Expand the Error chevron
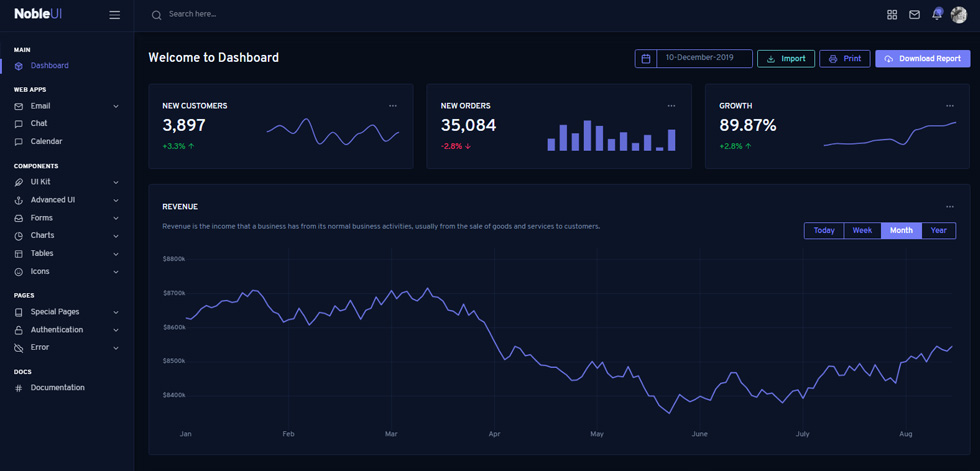Image resolution: width=980 pixels, height=471 pixels. (x=116, y=347)
